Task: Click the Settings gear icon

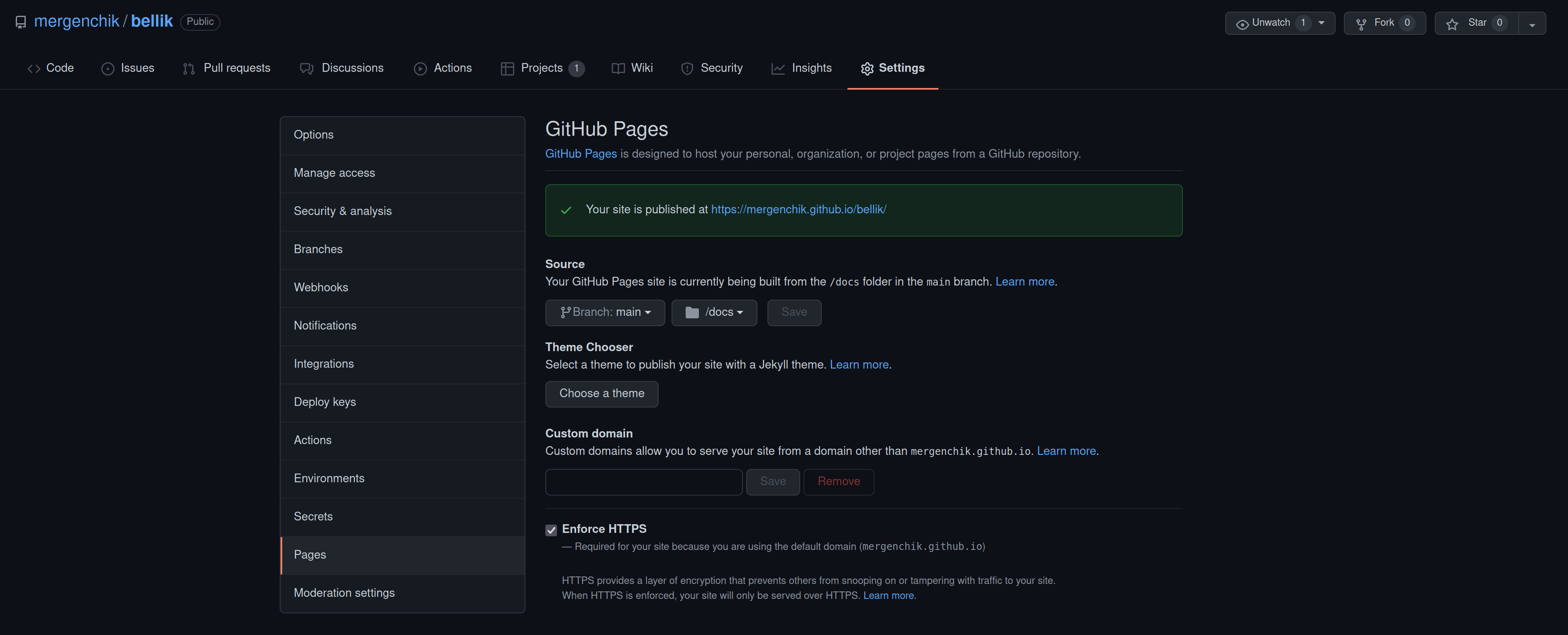Action: (867, 69)
